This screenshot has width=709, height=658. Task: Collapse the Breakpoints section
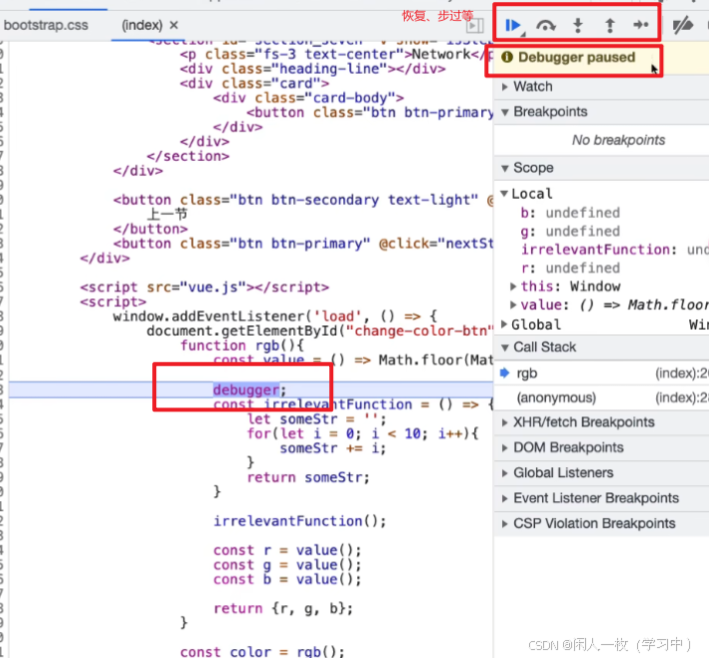[505, 112]
